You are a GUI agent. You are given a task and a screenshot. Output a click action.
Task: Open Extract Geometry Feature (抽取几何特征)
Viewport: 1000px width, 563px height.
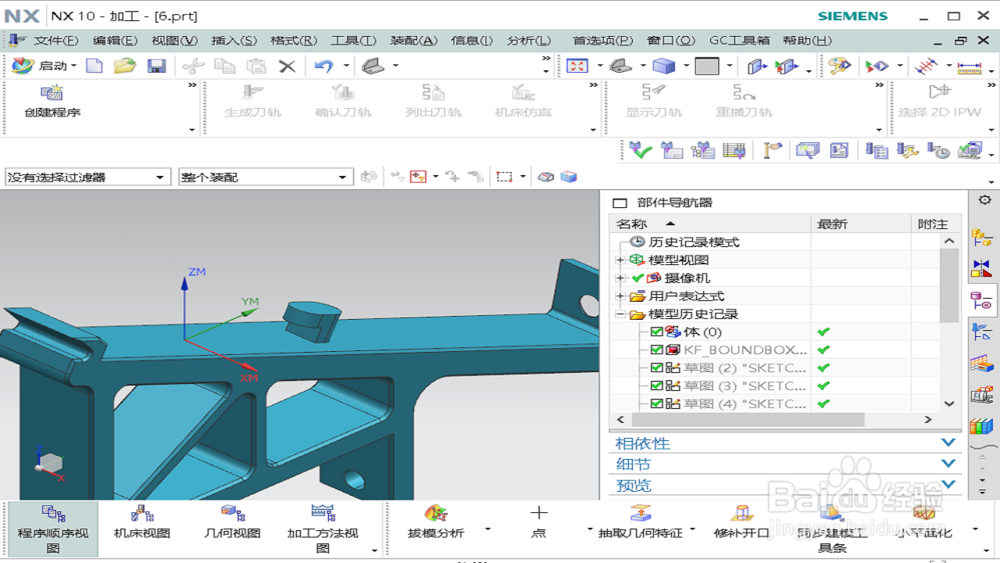[640, 522]
